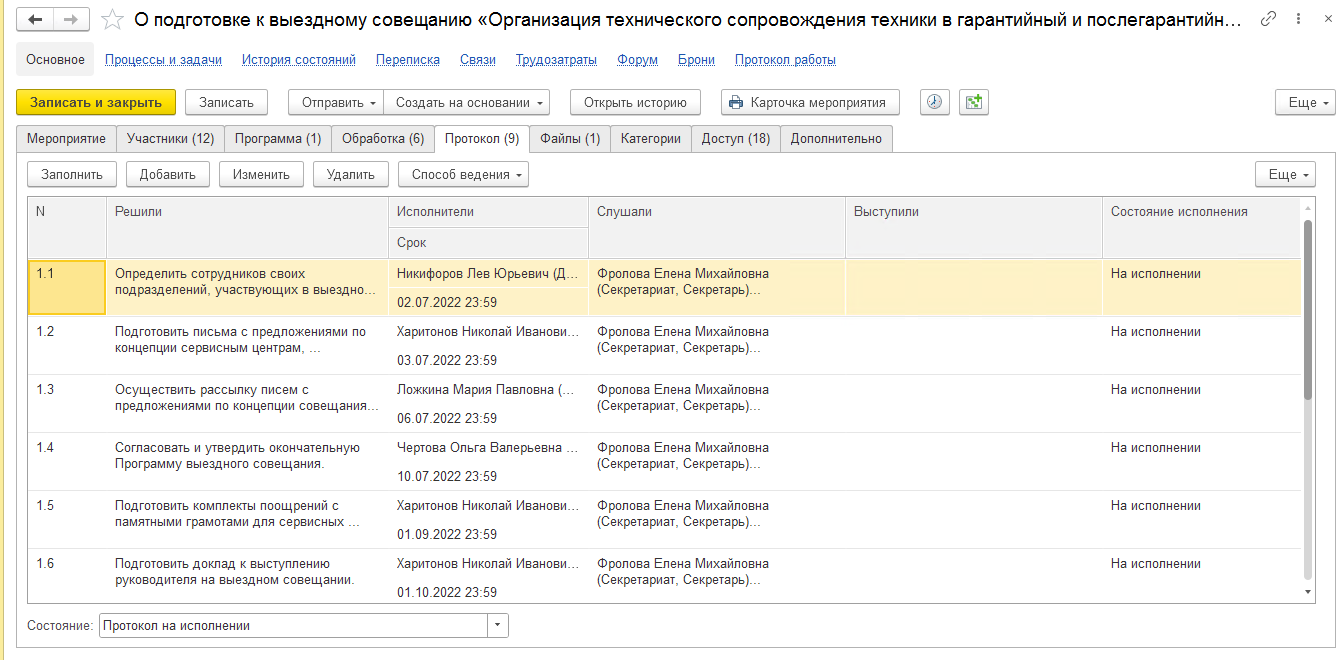Click the Состояние field Протокол на исполнении
1343x660 pixels.
click(293, 625)
